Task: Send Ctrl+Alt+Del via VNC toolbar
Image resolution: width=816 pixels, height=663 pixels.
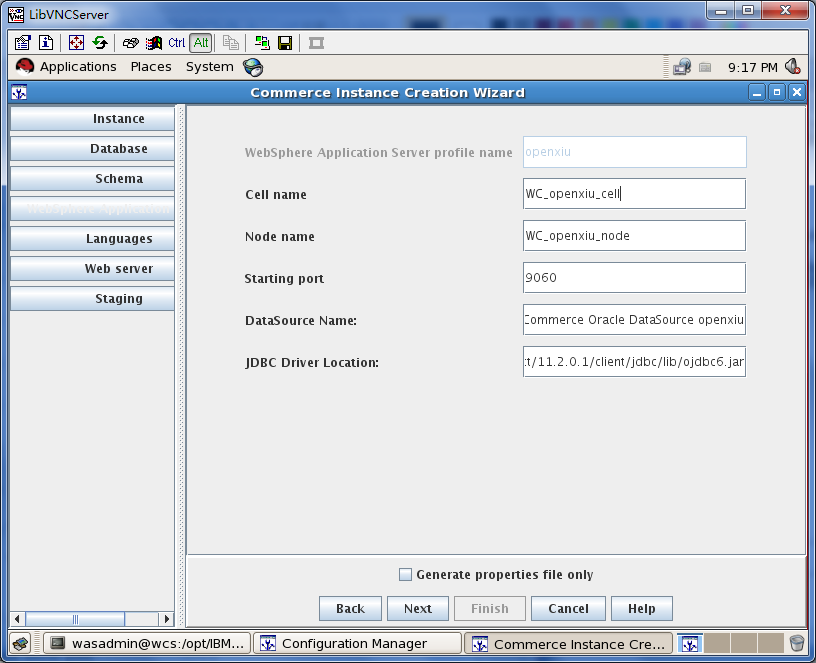Action: [x=130, y=43]
